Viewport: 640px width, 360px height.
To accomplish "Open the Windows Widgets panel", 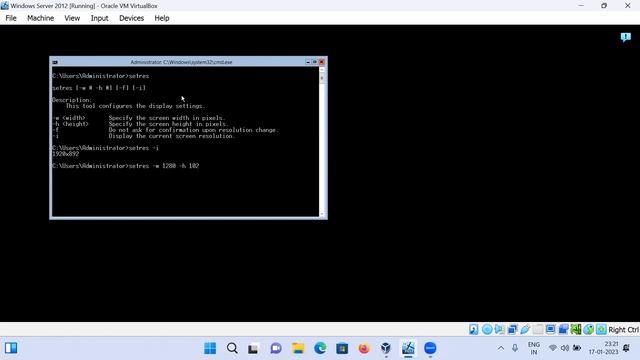I will (11, 348).
